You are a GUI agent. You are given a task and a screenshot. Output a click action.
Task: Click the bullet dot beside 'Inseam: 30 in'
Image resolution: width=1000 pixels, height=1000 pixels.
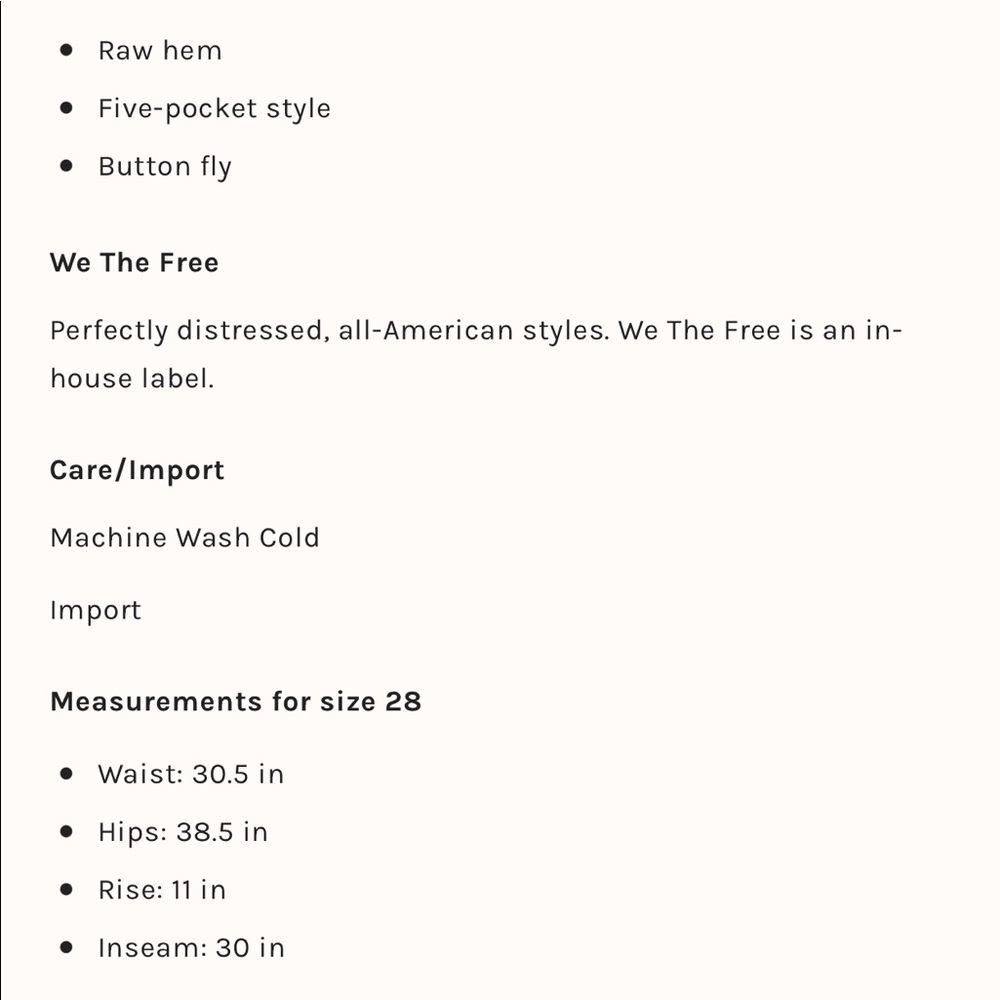(x=66, y=947)
